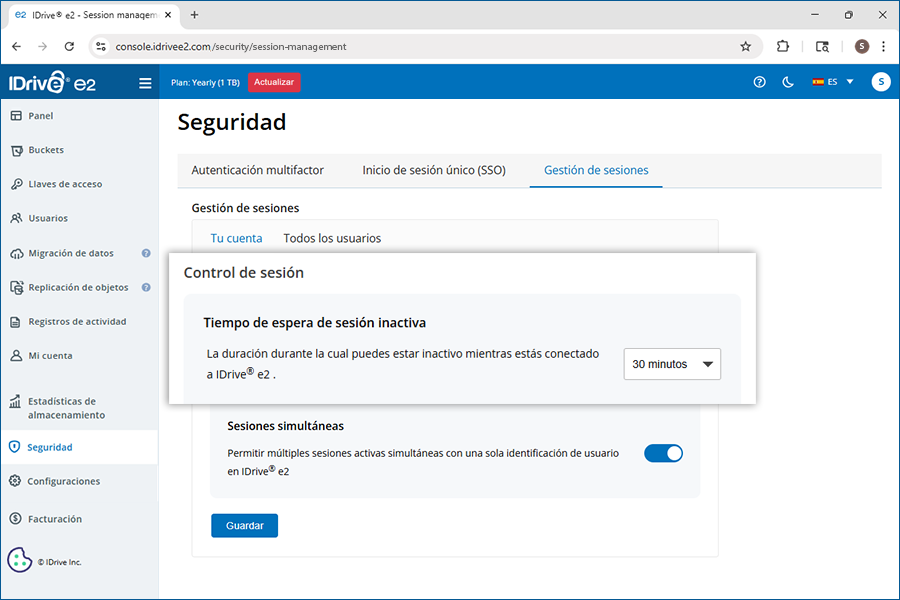This screenshot has width=900, height=600.
Task: Open the hamburger menu in IDrive header
Action: click(145, 83)
